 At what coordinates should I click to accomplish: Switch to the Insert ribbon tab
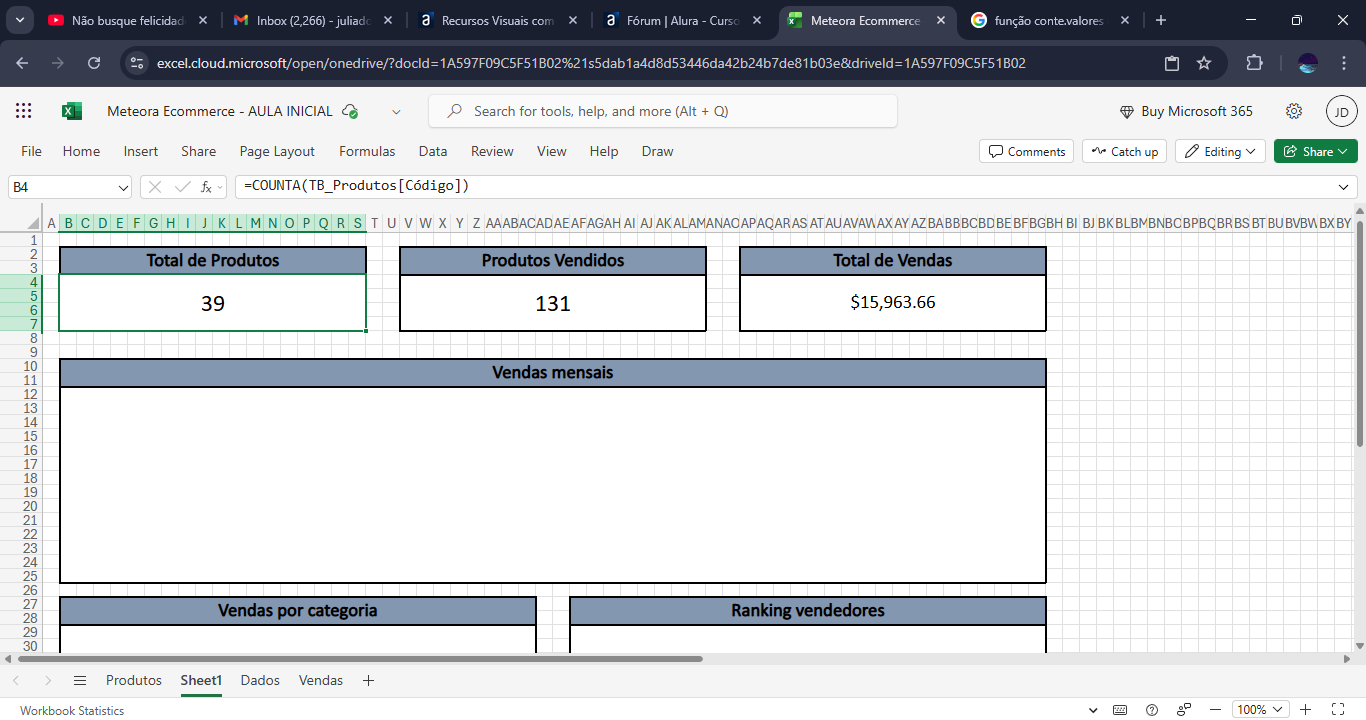(141, 151)
